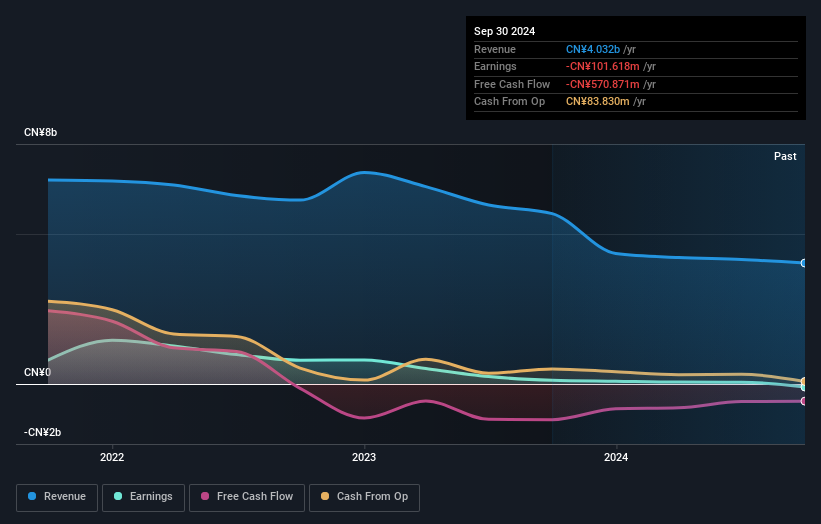Click the 2022 x-axis label
821x524 pixels.
tap(112, 458)
